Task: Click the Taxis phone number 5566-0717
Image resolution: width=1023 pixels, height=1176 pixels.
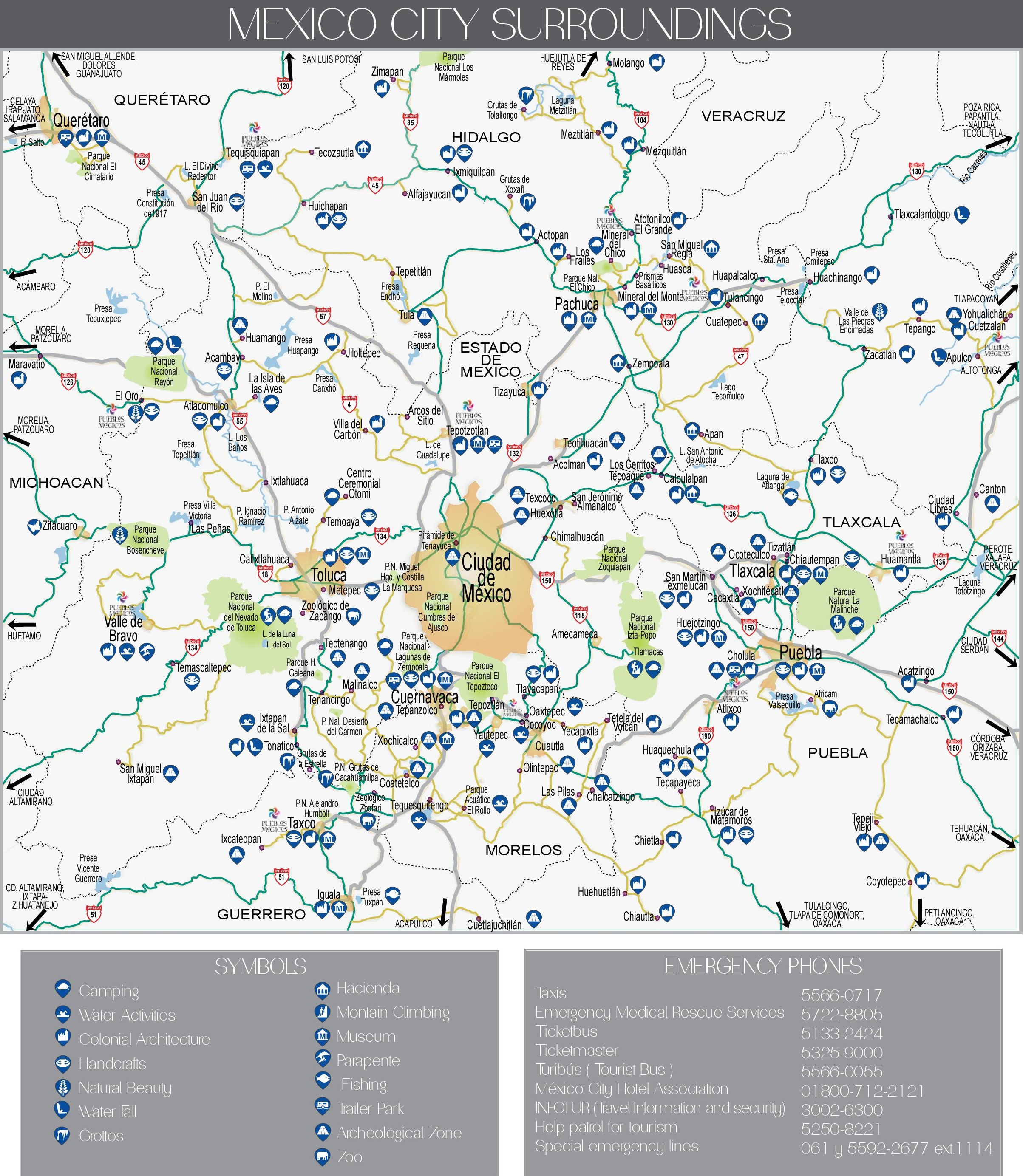Action: tap(841, 995)
